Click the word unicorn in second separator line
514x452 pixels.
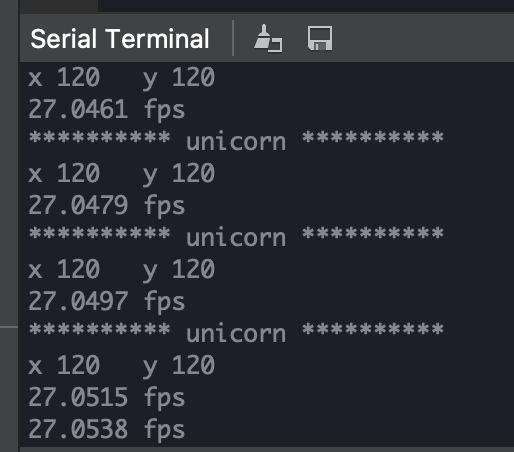[236, 238]
